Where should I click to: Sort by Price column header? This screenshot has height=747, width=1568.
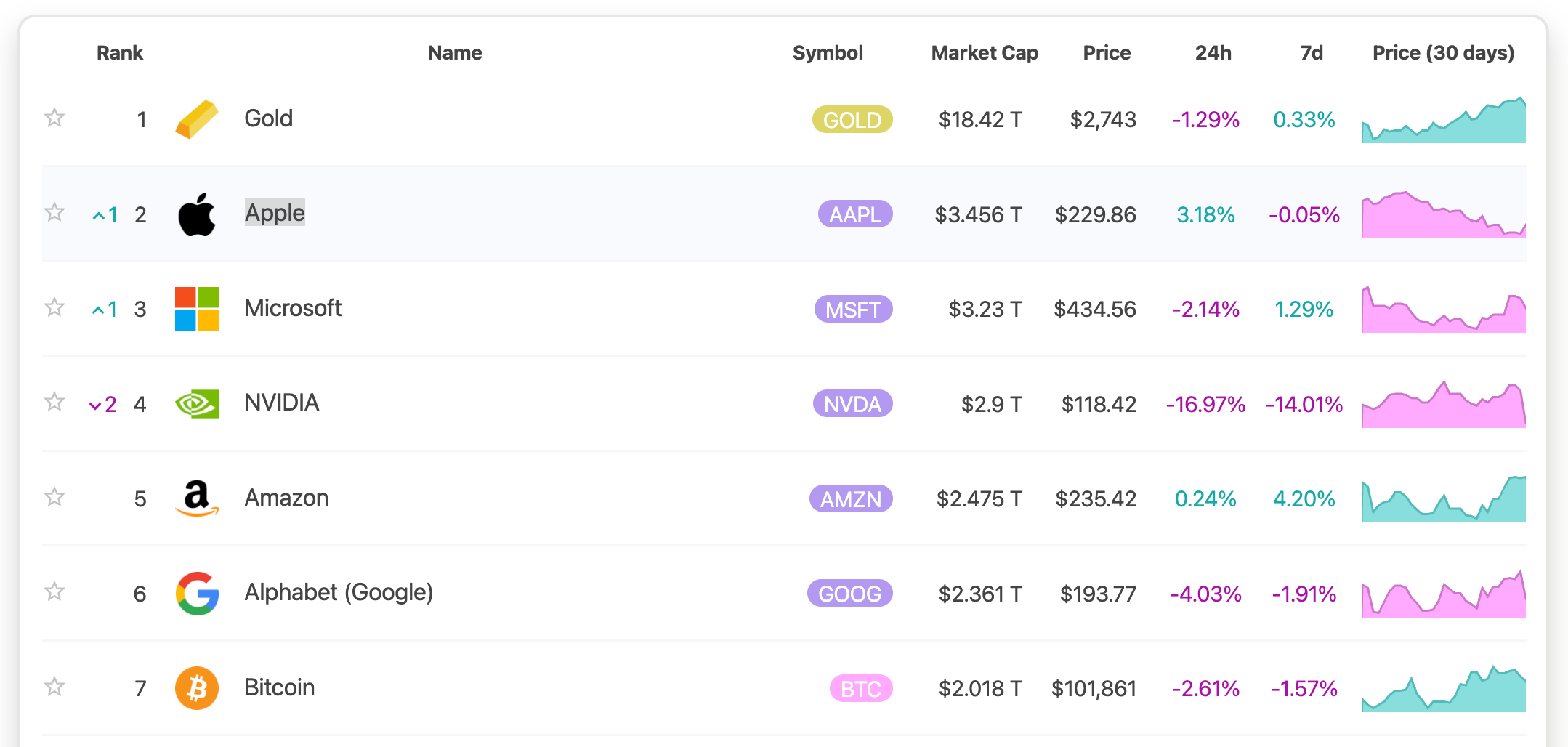pyautogui.click(x=1107, y=52)
